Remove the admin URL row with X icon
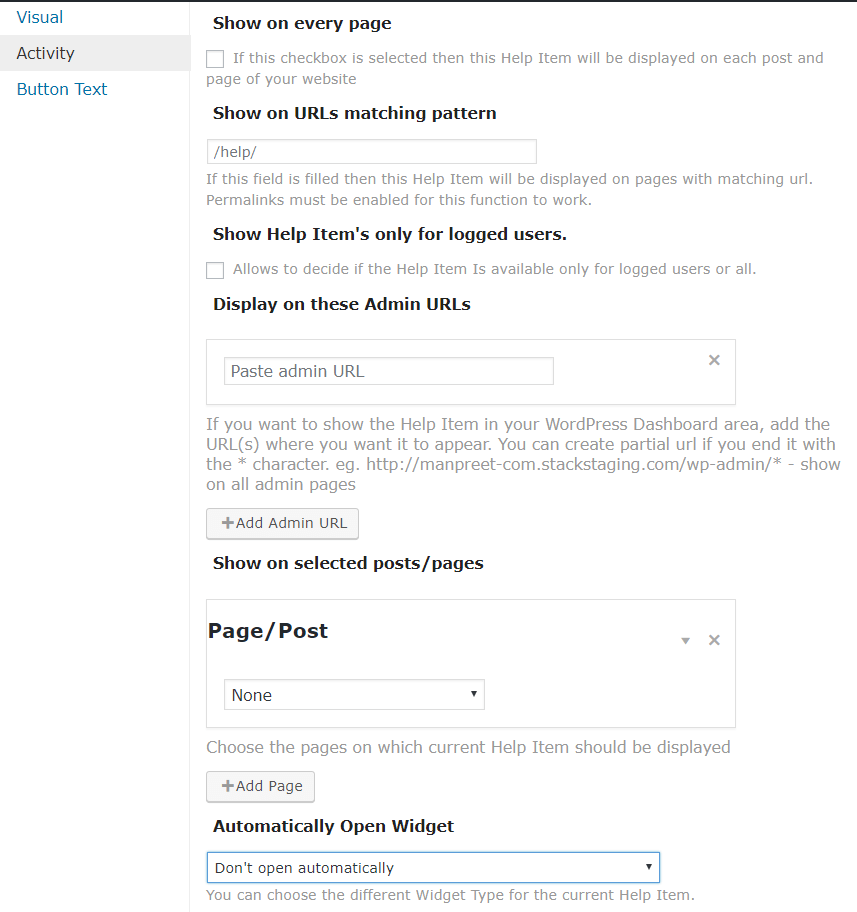Image resolution: width=857 pixels, height=912 pixels. [714, 360]
